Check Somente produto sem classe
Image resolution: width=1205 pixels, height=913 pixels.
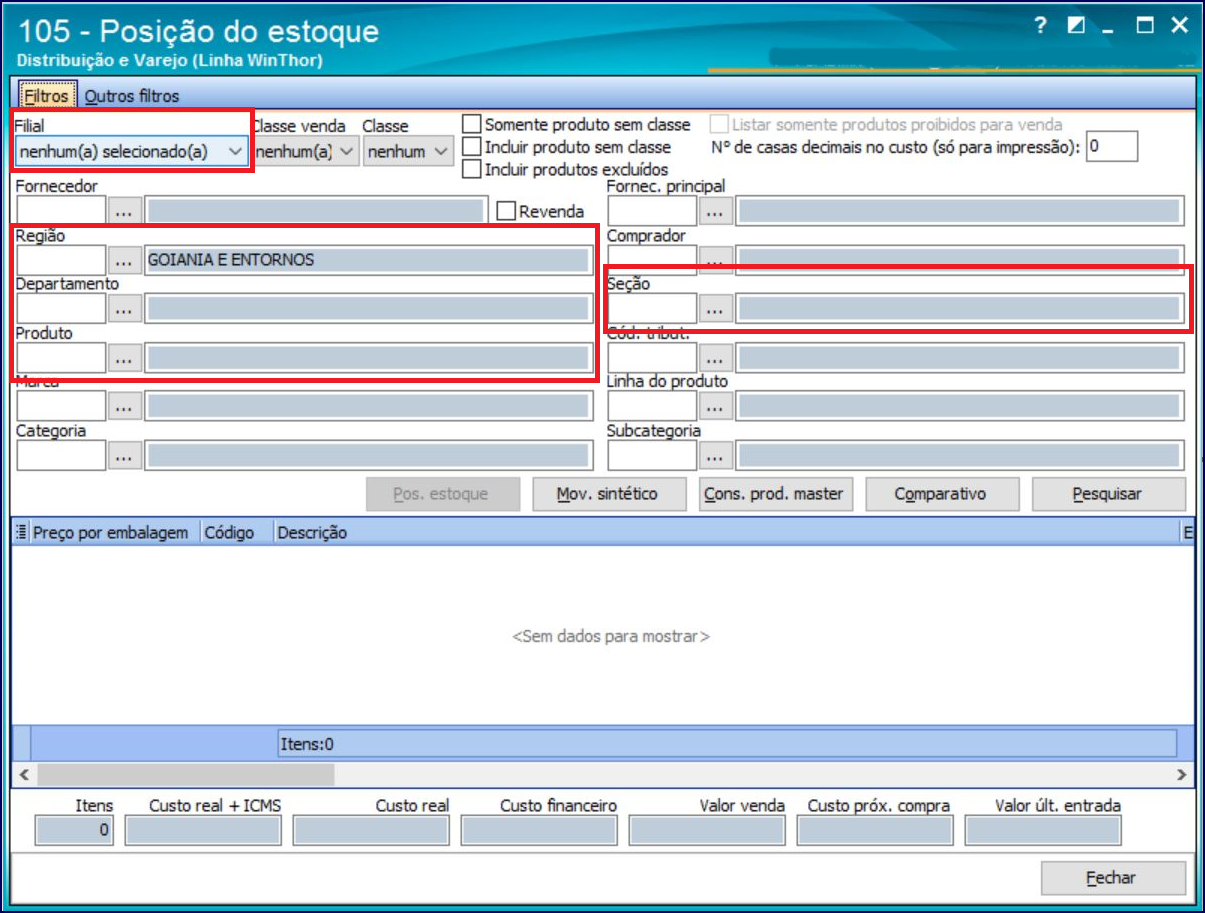tap(472, 125)
